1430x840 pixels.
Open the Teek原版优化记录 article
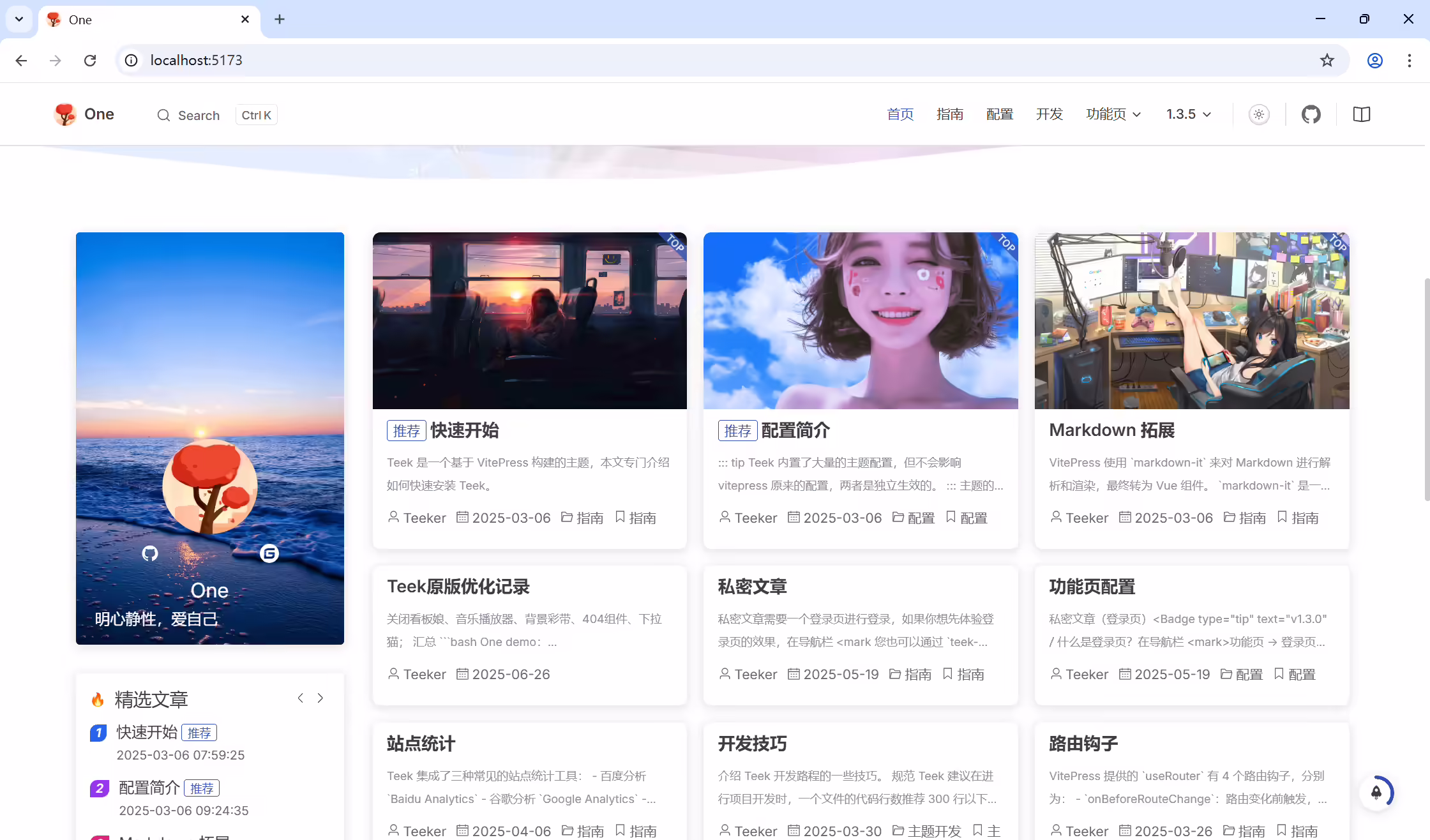[x=458, y=587]
